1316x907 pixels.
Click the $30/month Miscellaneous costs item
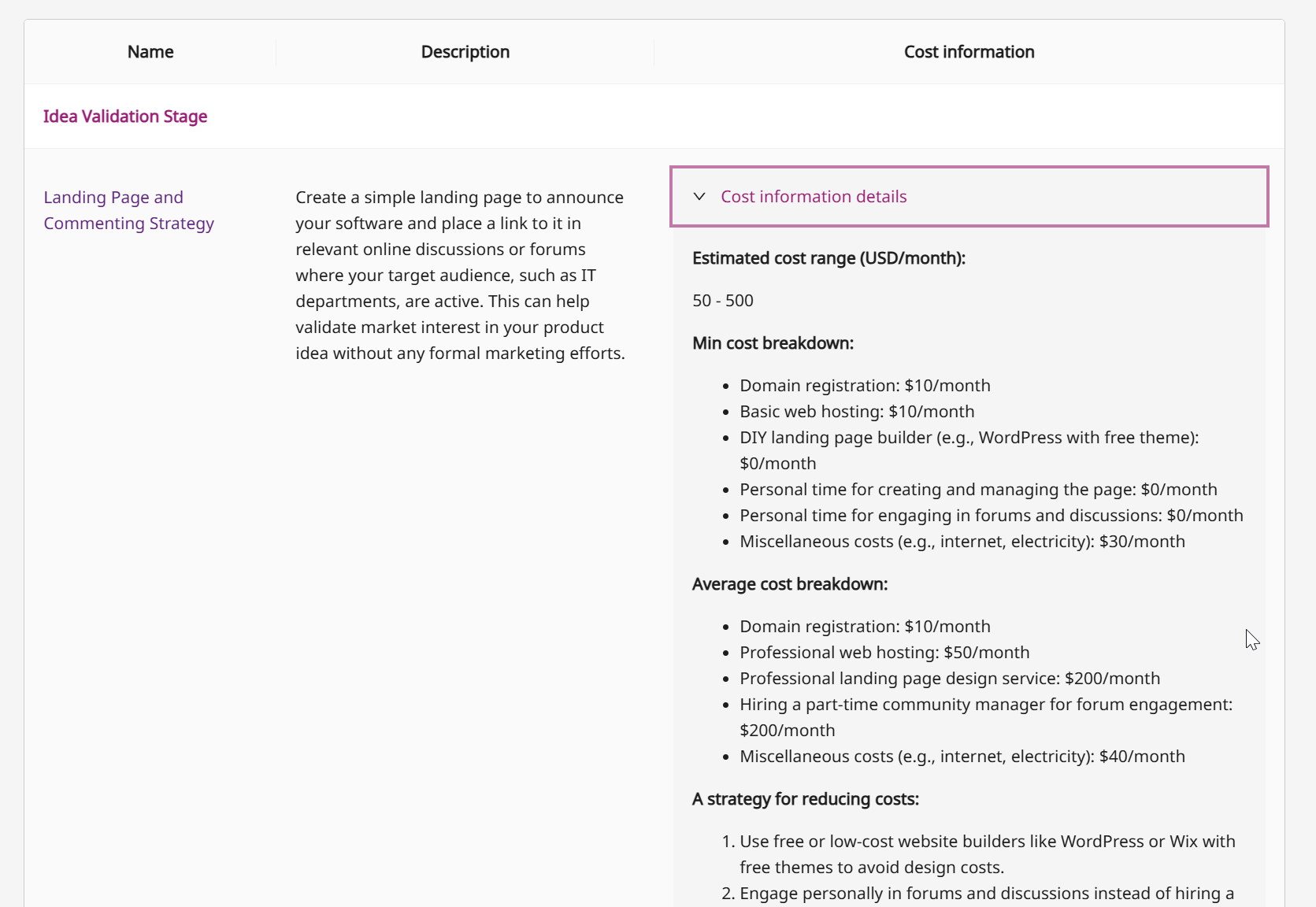[962, 542]
